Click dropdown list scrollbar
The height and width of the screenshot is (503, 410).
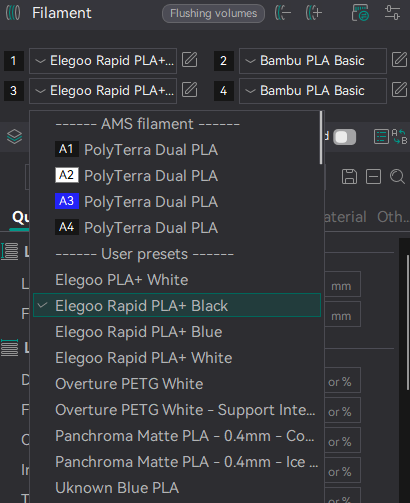coord(321,137)
